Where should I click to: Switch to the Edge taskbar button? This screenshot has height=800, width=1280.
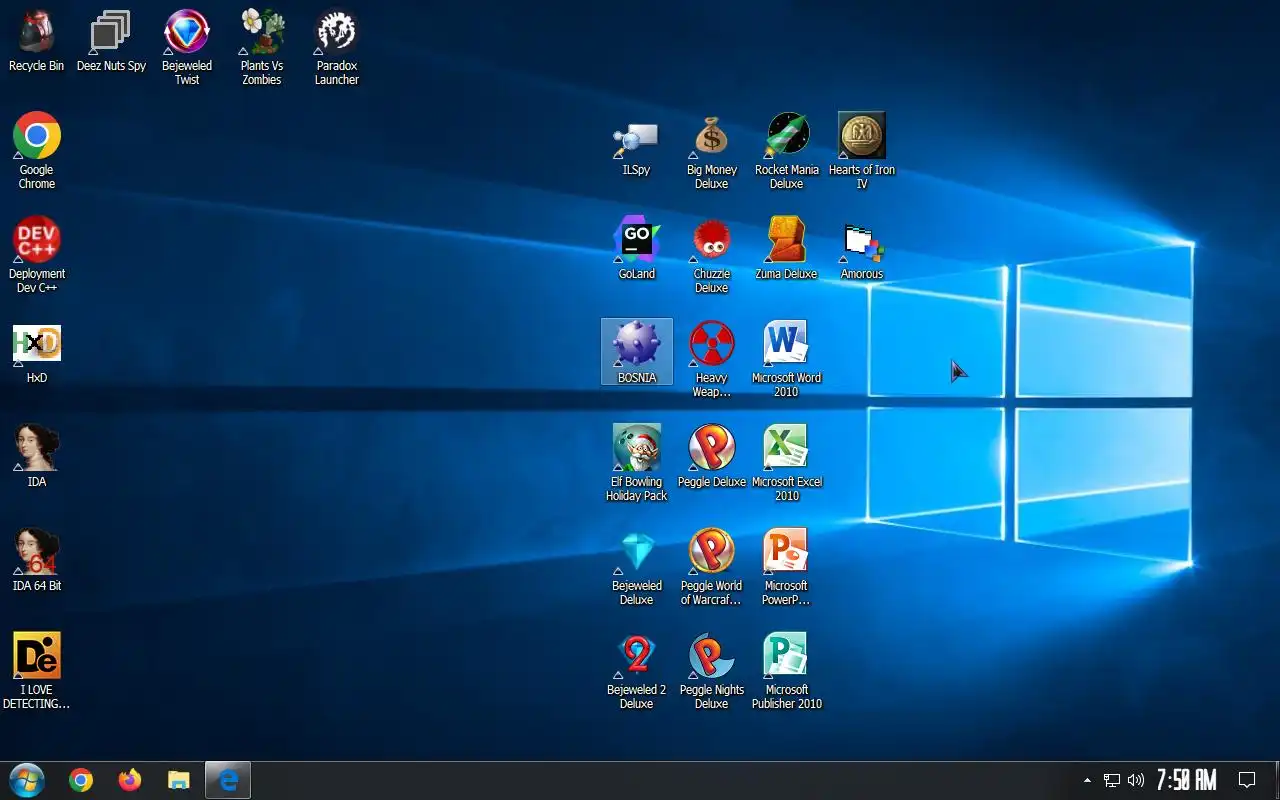pos(228,780)
